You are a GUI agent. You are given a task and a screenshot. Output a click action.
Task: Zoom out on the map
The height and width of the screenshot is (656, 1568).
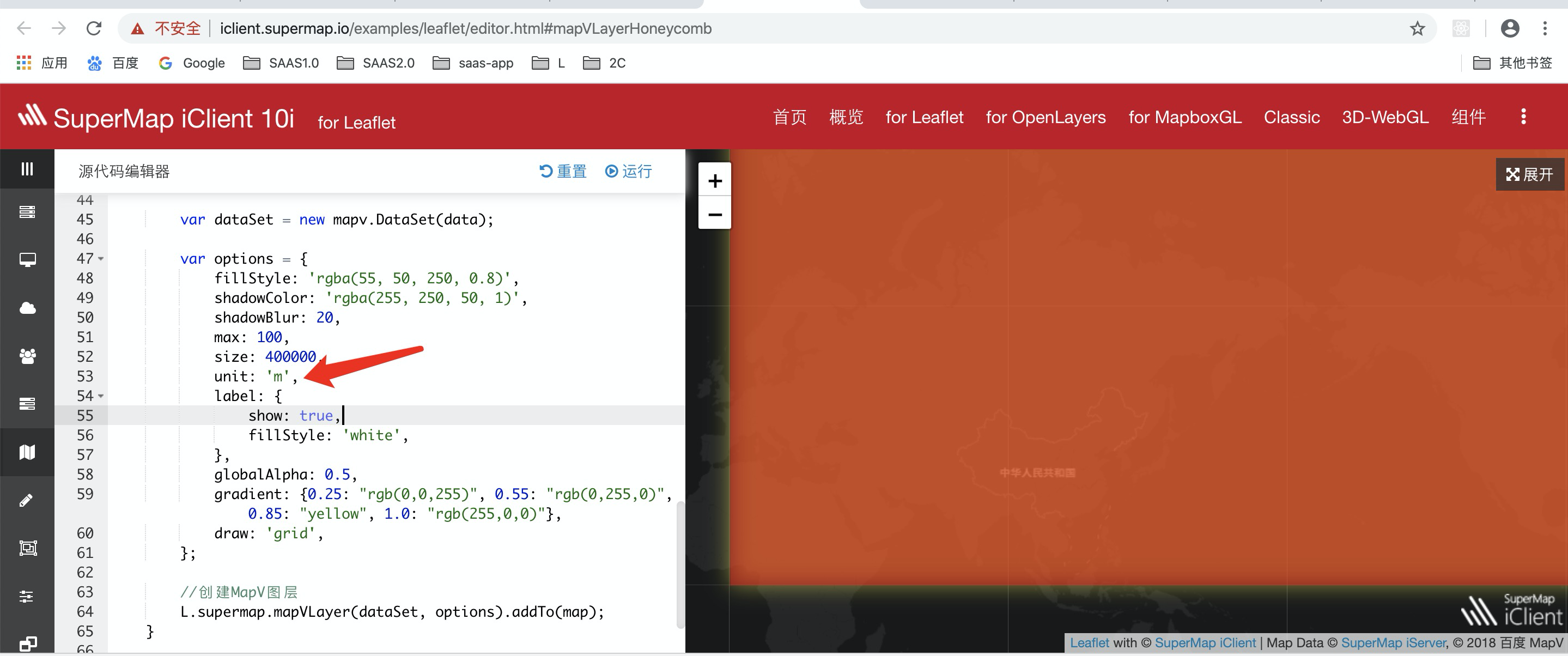point(715,214)
